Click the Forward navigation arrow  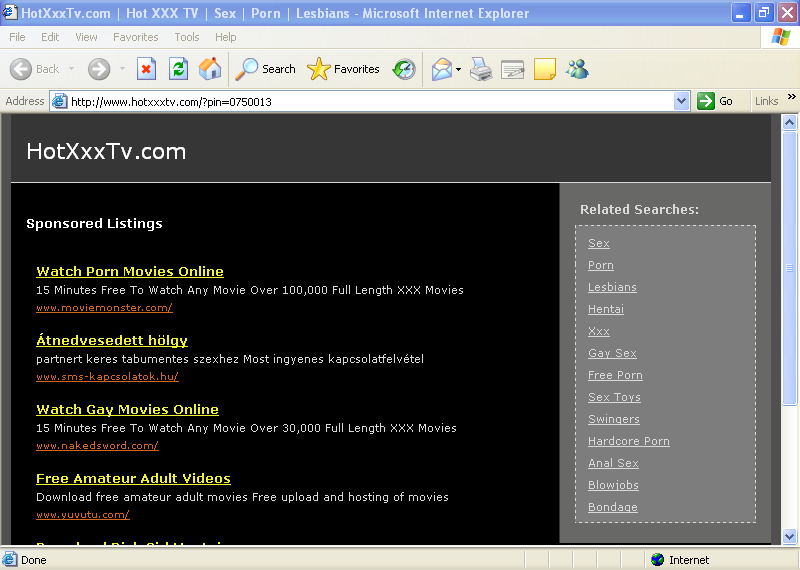click(98, 69)
